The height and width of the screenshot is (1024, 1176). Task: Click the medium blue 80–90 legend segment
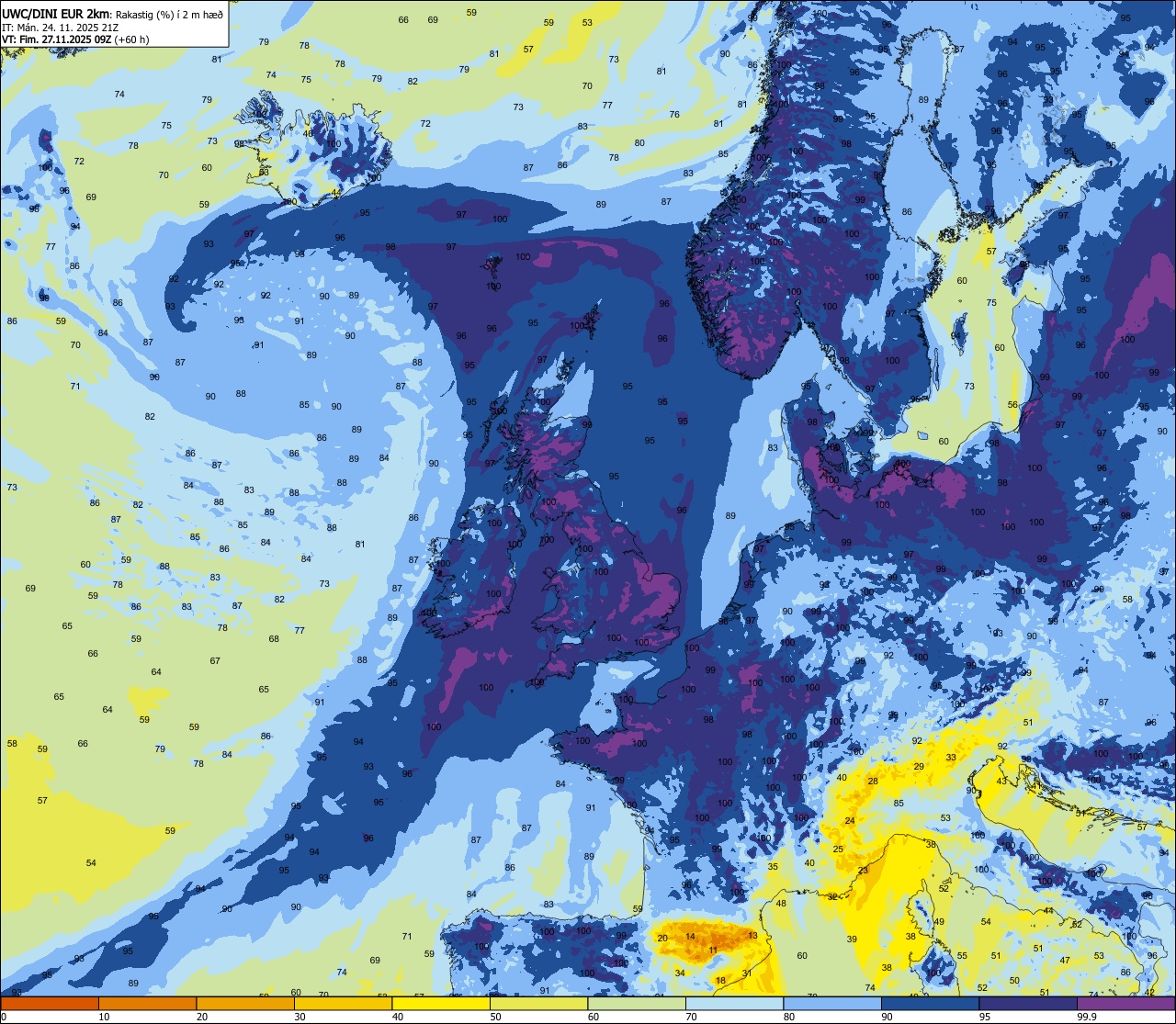[x=832, y=1003]
